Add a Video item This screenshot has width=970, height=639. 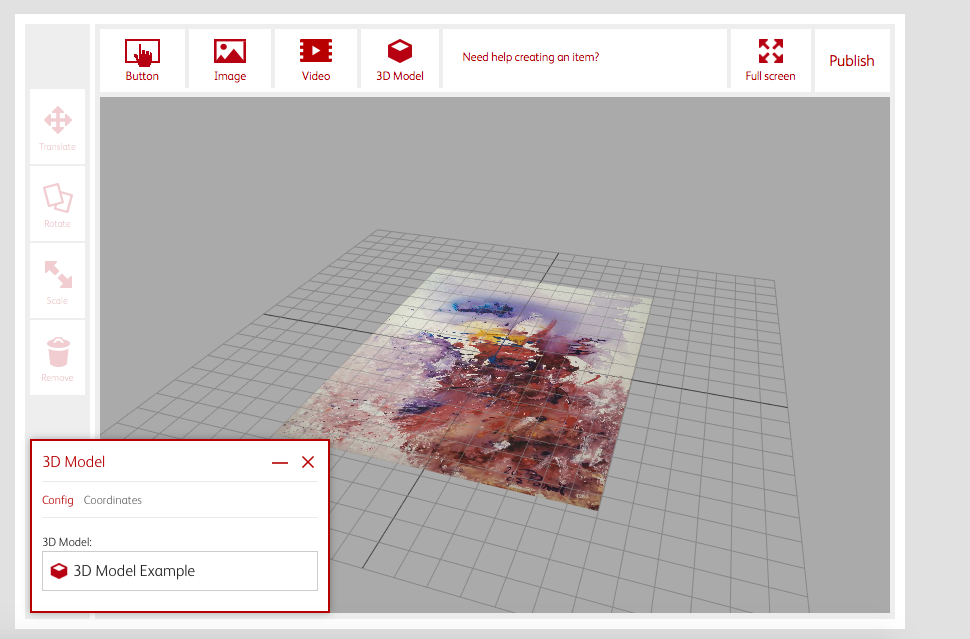315,59
